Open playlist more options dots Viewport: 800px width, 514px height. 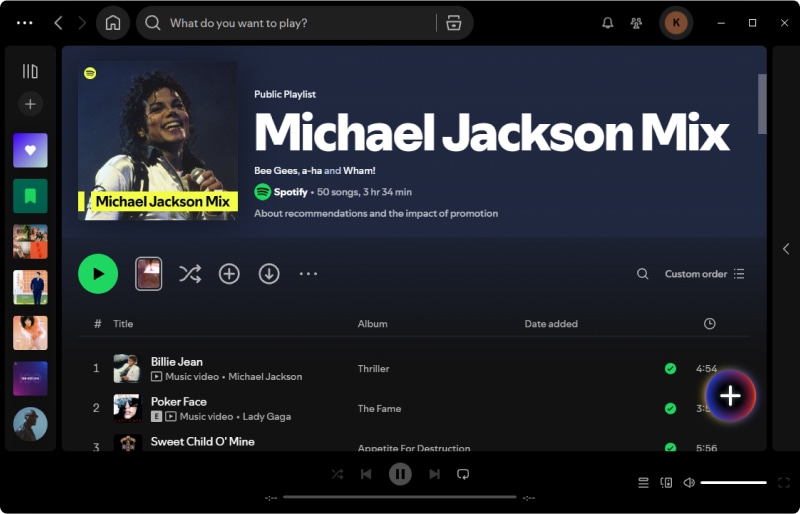coord(308,274)
